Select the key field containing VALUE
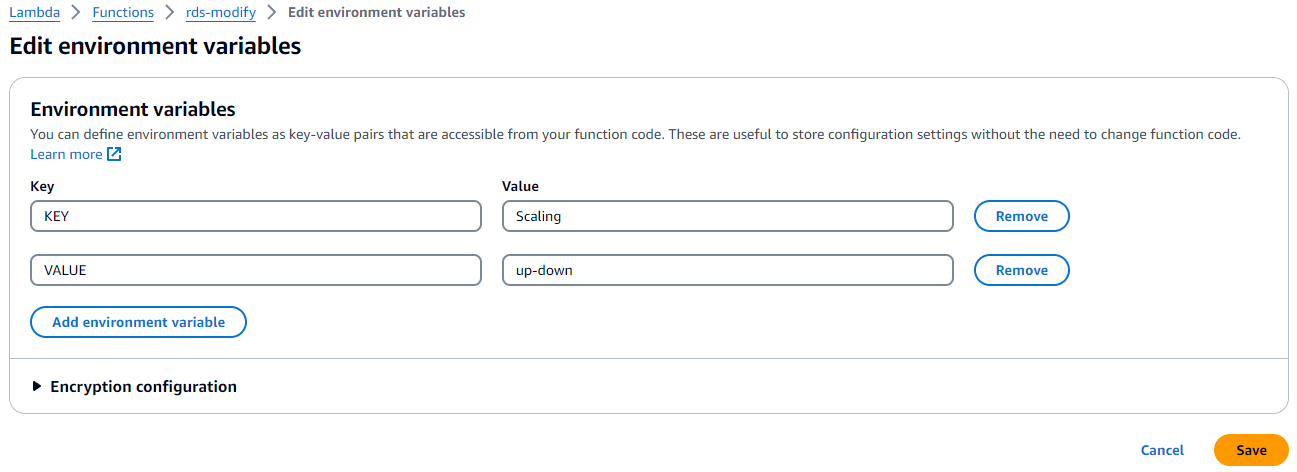The height and width of the screenshot is (472, 1297). click(x=256, y=270)
